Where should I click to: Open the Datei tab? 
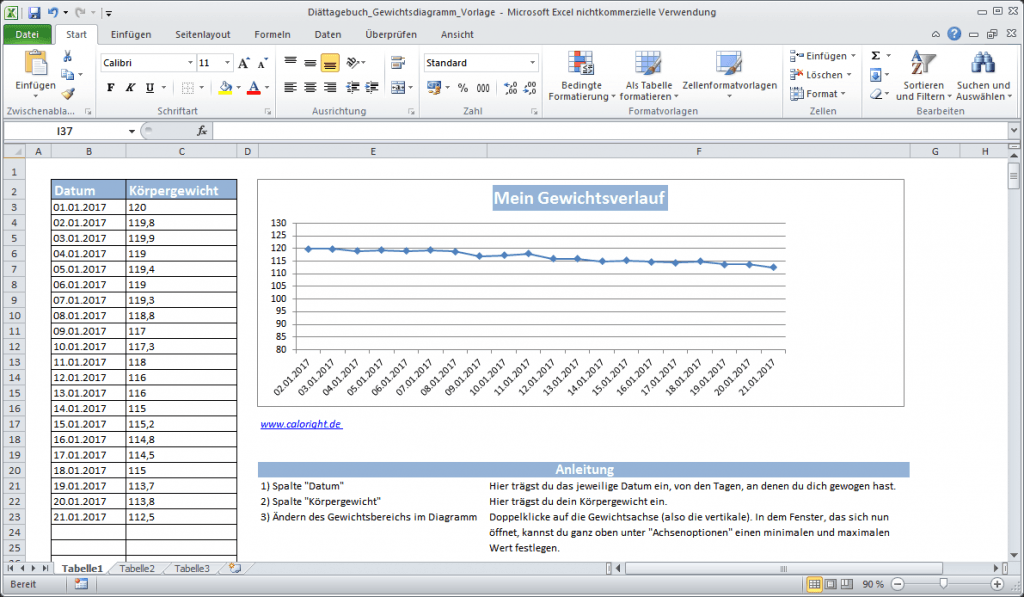click(27, 35)
